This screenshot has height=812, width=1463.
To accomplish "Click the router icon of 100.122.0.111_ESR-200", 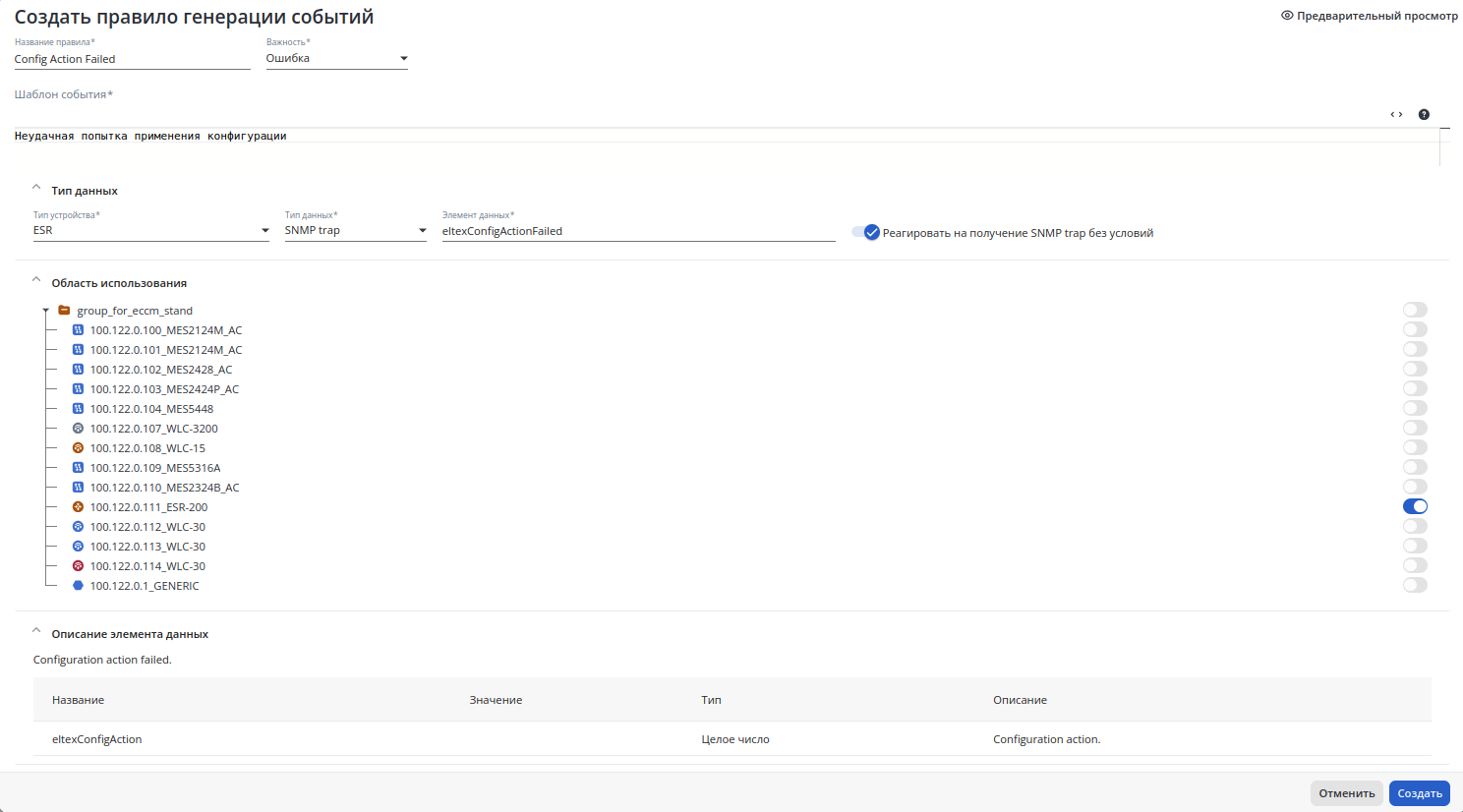I will 78,507.
